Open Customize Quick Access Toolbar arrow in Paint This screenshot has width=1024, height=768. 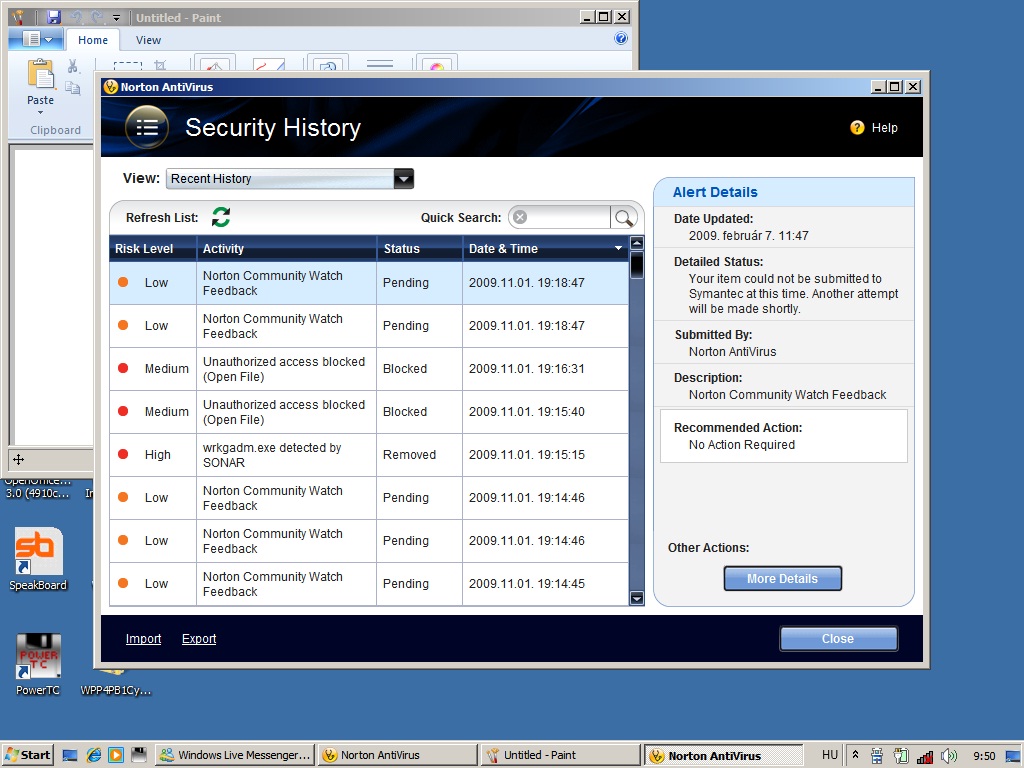116,18
